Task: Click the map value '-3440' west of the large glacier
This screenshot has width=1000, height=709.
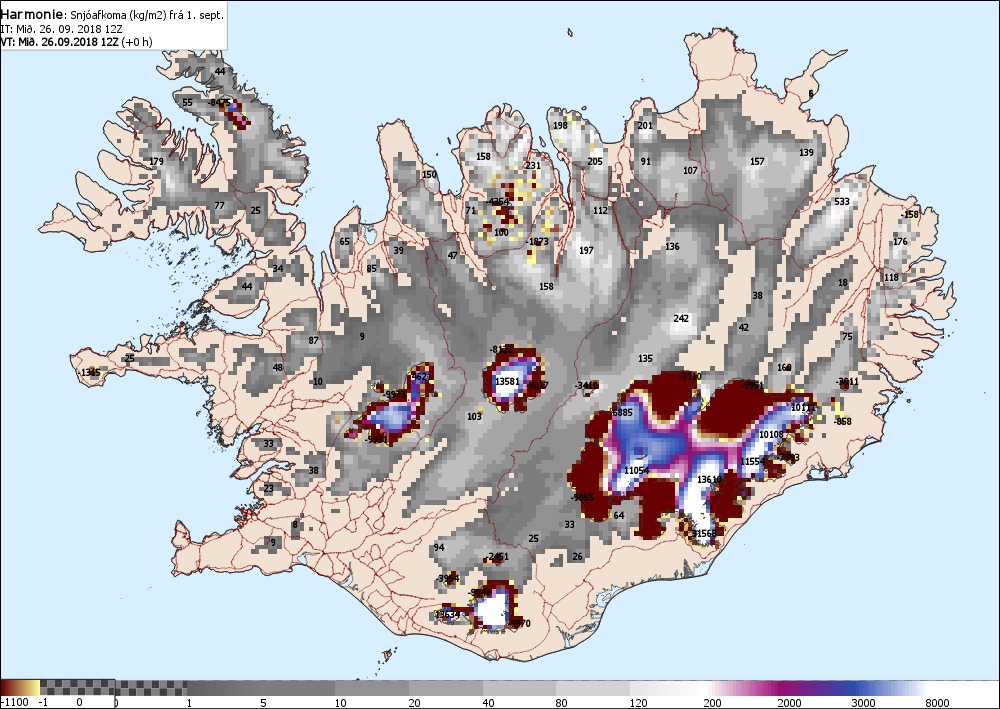Action: (x=586, y=385)
